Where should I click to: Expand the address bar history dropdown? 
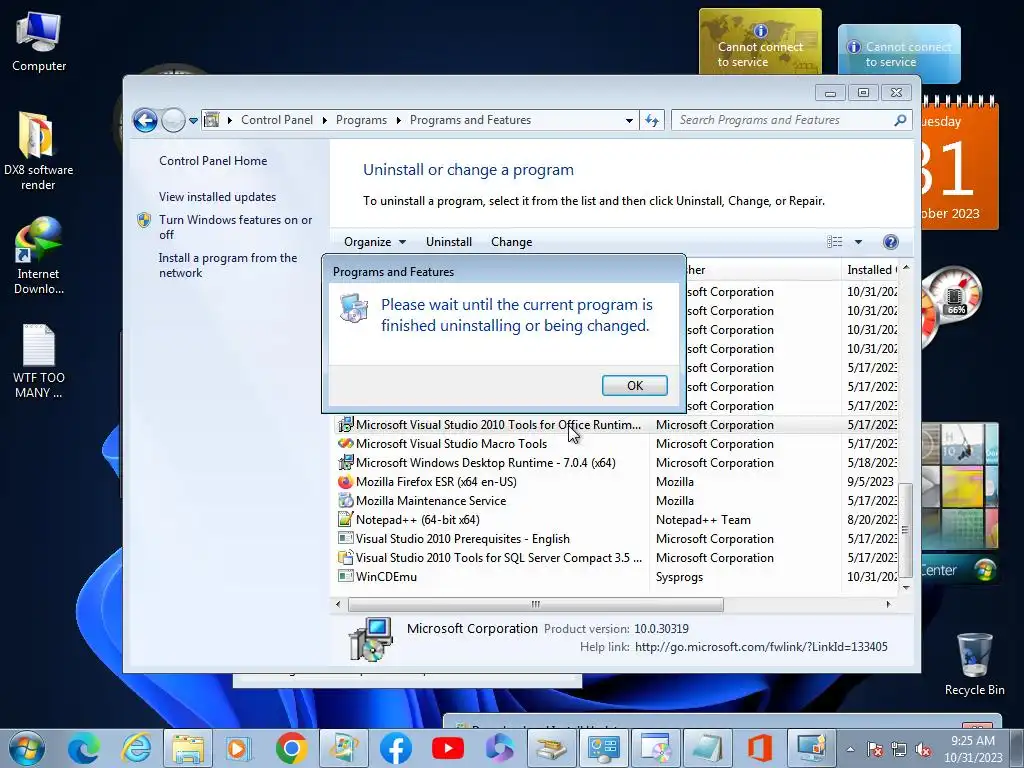(629, 120)
